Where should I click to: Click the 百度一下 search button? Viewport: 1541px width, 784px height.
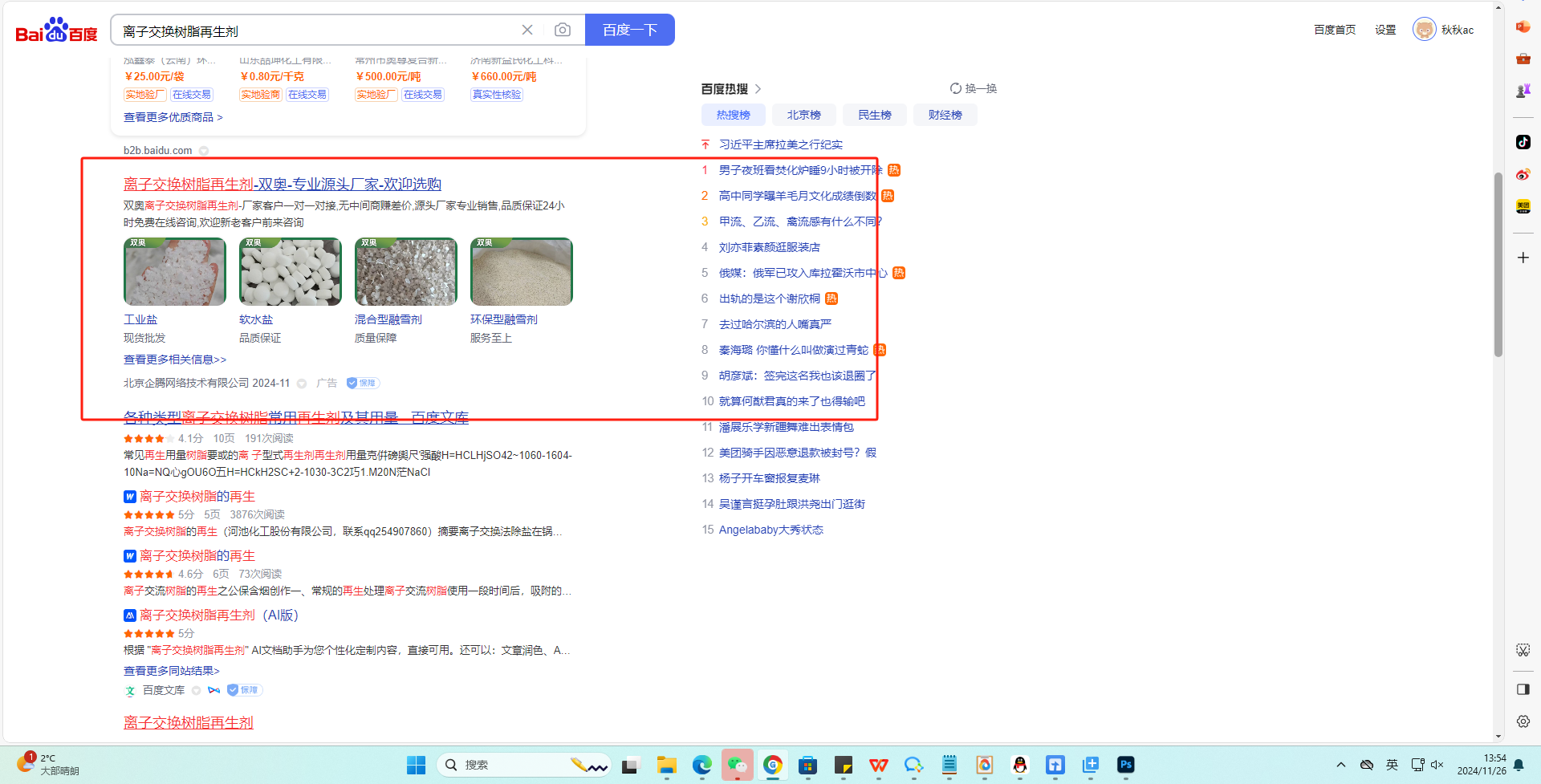629,30
